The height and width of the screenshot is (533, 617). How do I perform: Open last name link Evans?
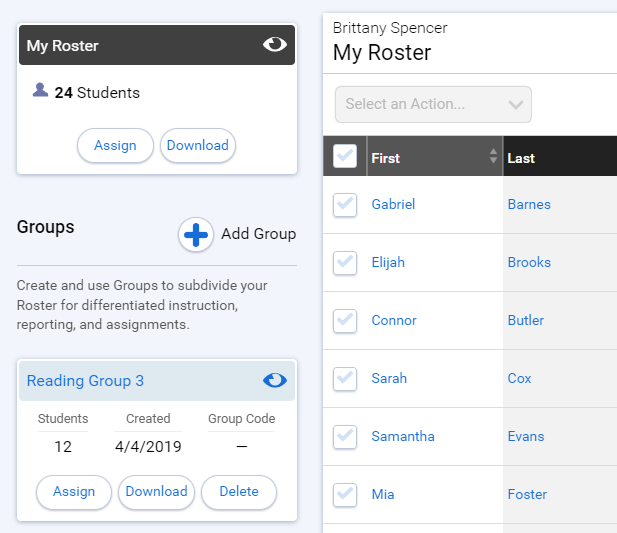(526, 437)
